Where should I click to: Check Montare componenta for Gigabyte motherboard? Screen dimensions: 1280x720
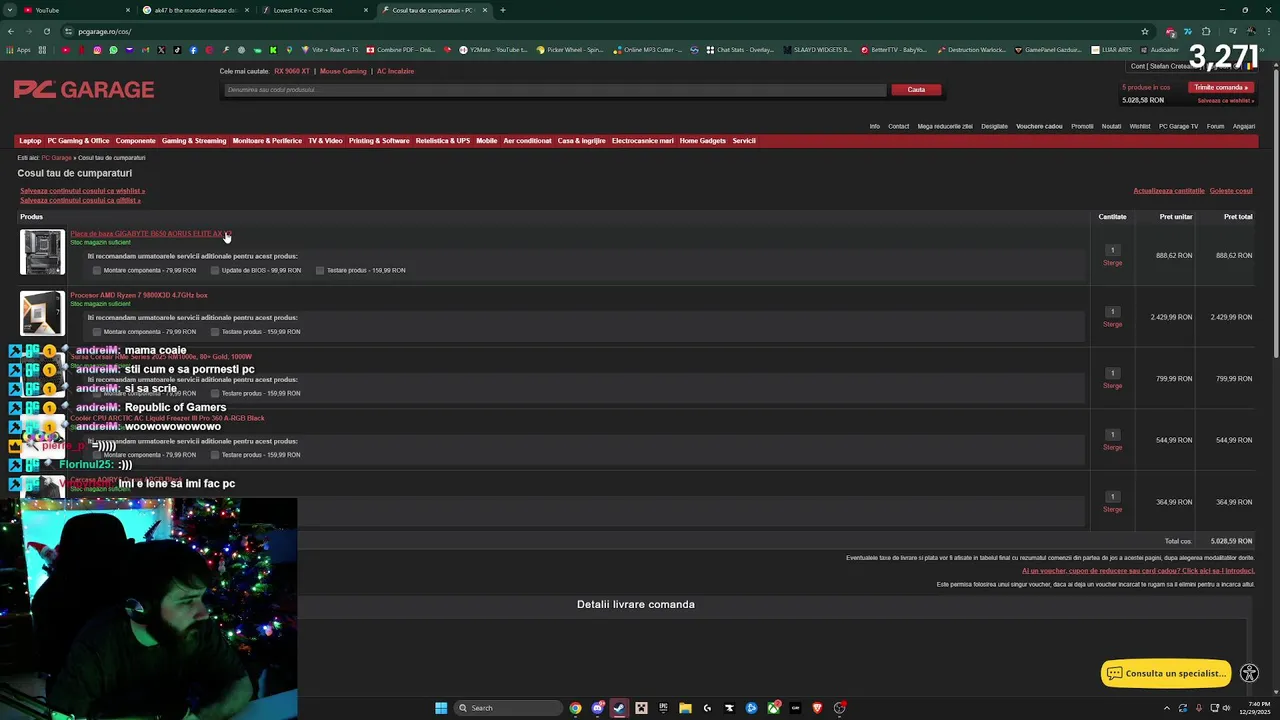[x=97, y=270]
